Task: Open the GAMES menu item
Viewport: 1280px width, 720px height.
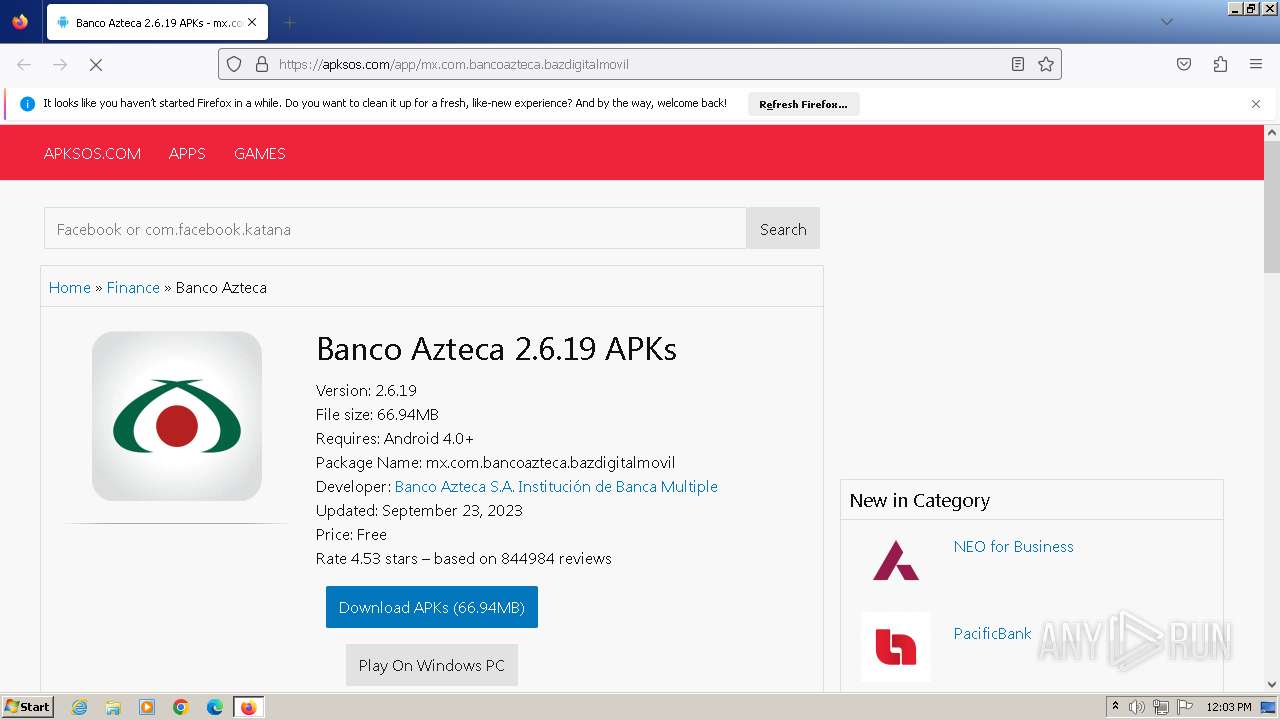Action: pos(260,153)
